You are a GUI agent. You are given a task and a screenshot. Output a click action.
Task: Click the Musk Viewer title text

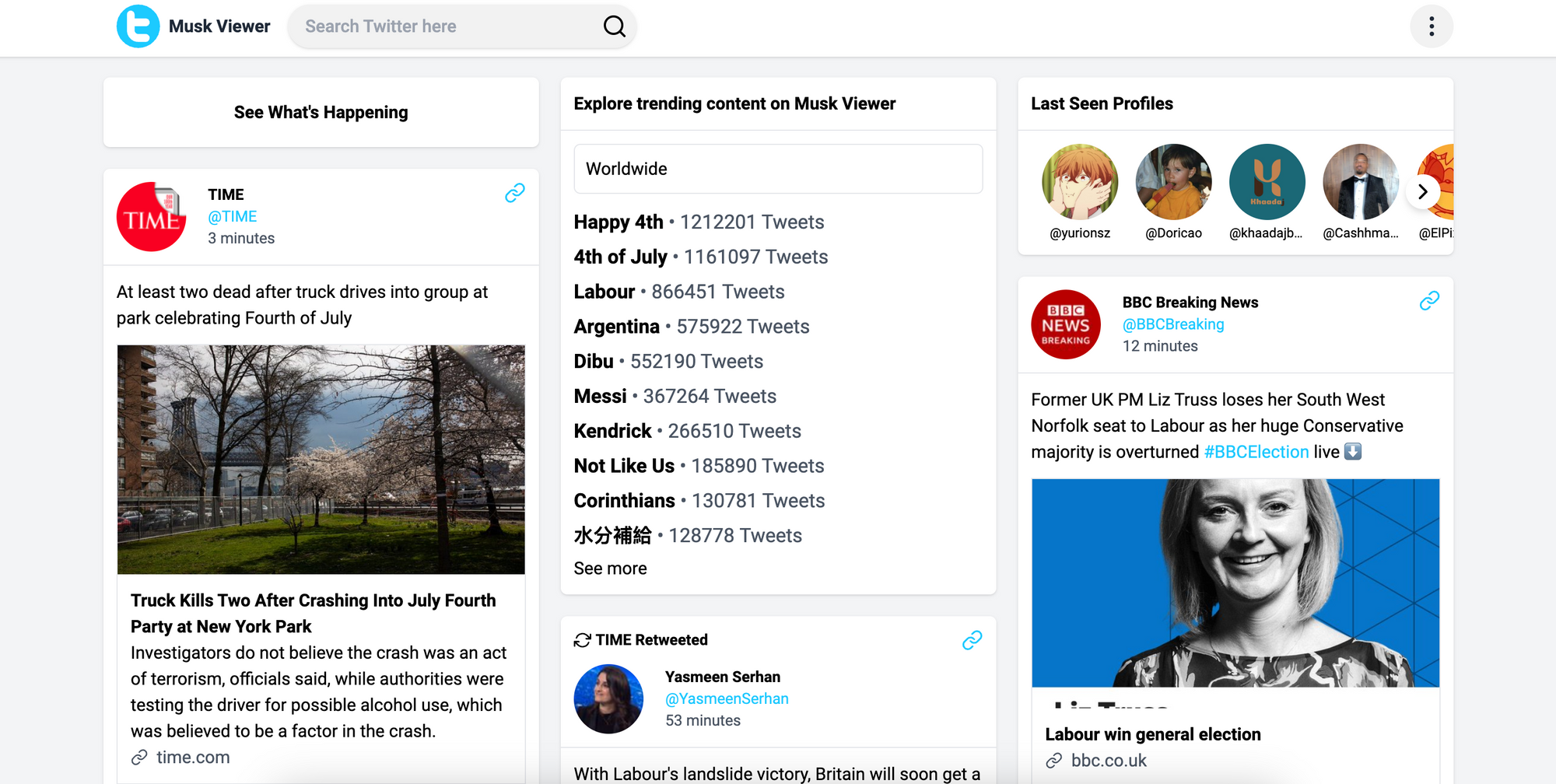coord(219,26)
